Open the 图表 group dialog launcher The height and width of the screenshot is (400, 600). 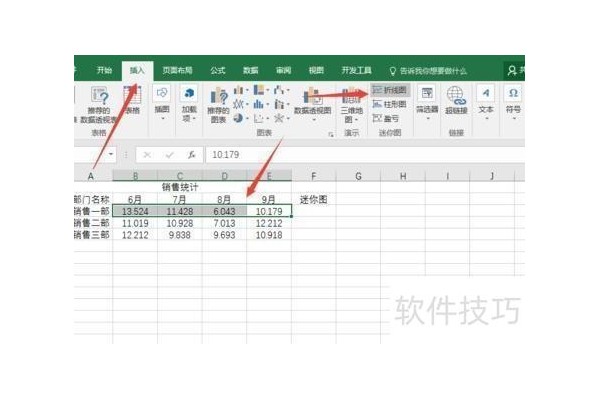click(x=331, y=134)
